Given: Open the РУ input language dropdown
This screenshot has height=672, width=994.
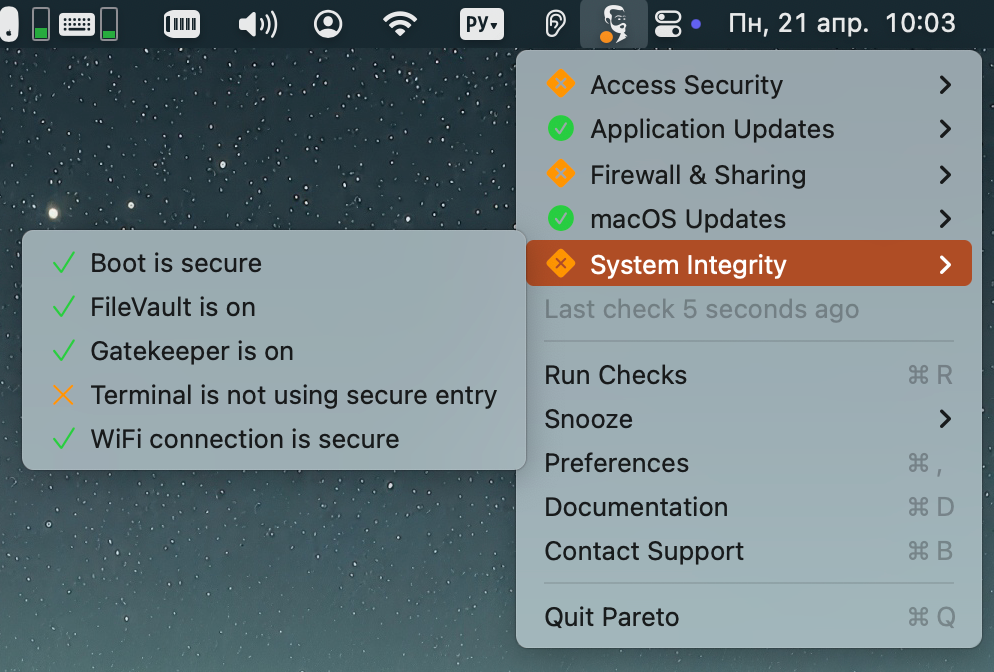Looking at the screenshot, I should (482, 24).
